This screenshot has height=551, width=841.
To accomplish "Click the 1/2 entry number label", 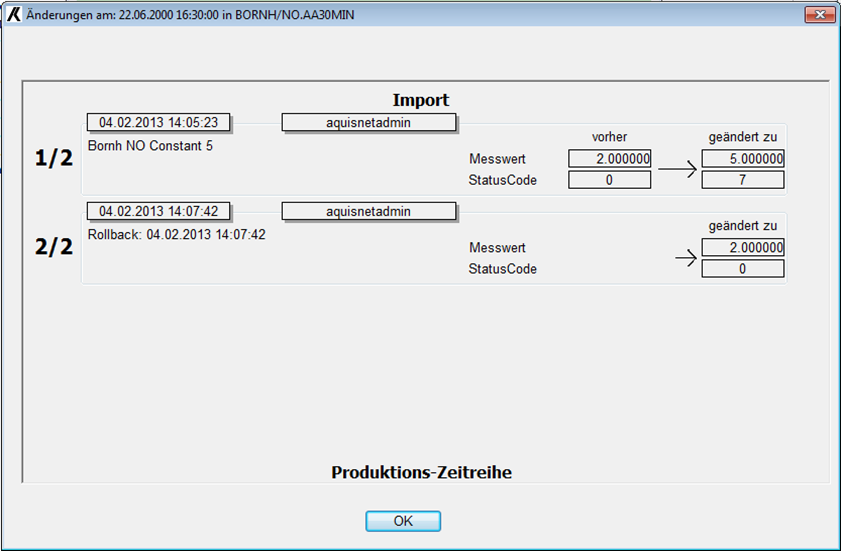I will point(54,158).
